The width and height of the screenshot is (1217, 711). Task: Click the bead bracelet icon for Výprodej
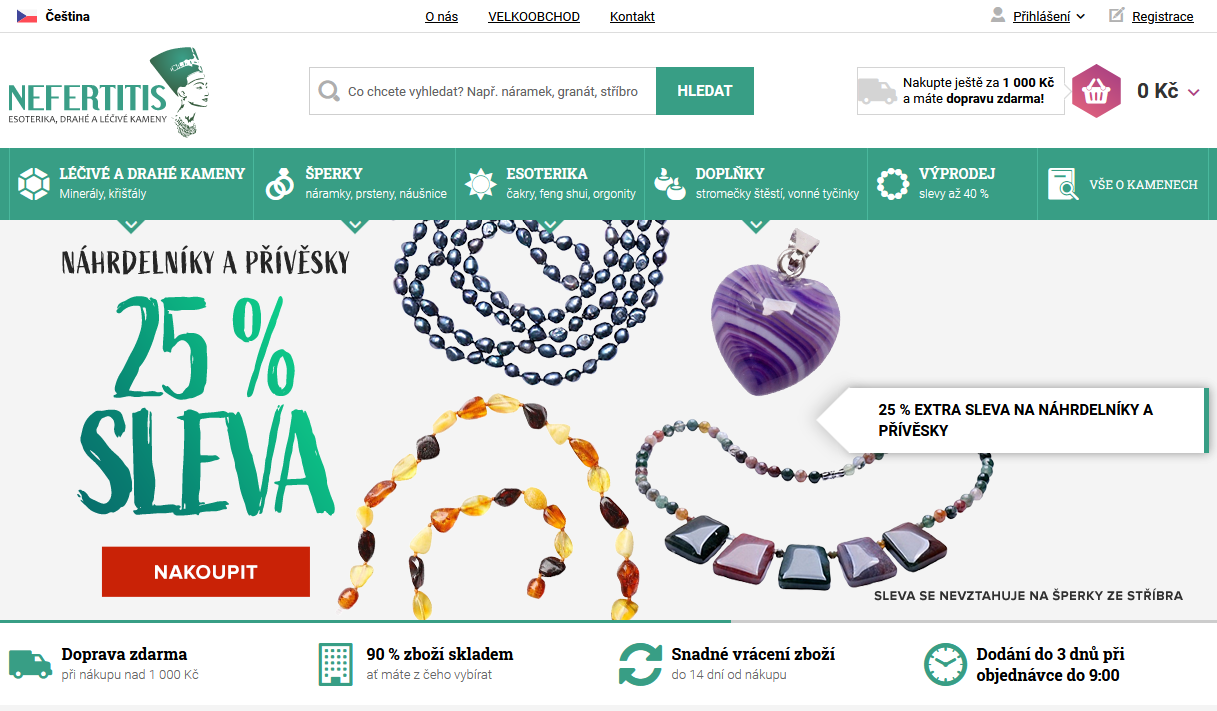pyautogui.click(x=892, y=184)
